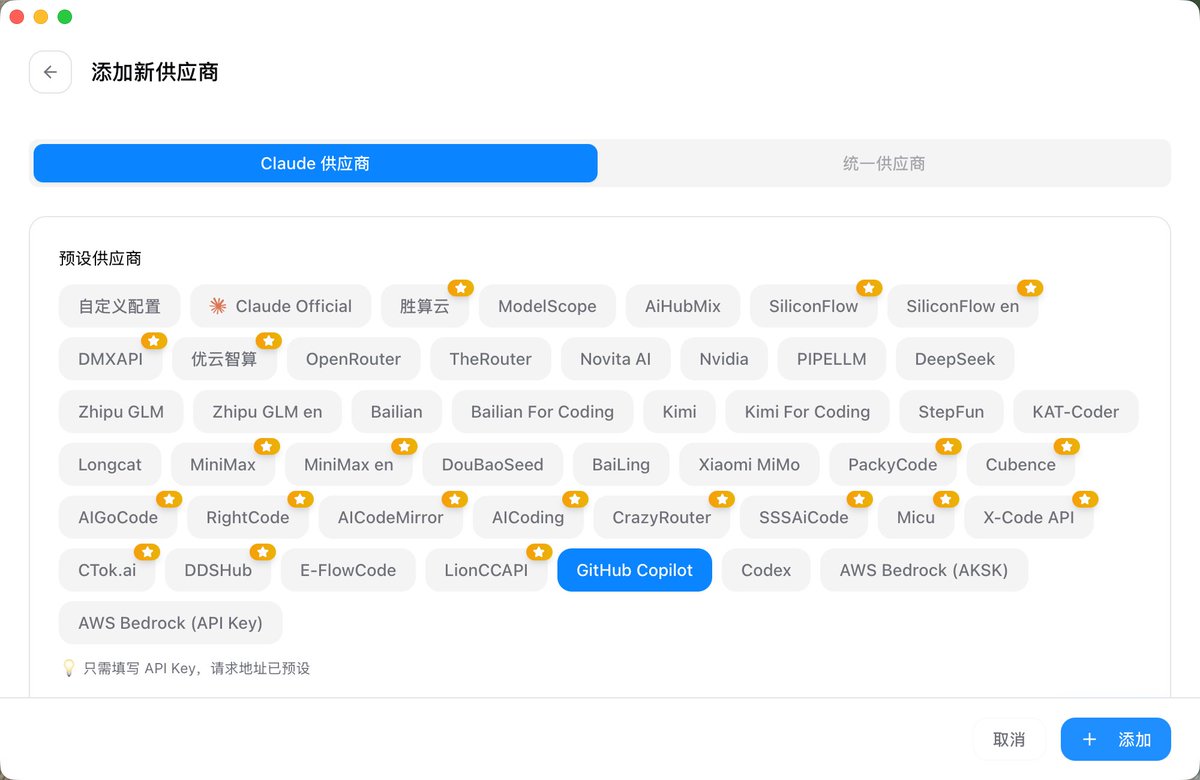This screenshot has width=1200, height=780.
Task: Click the star badge on X-Code API
Action: (x=1085, y=499)
